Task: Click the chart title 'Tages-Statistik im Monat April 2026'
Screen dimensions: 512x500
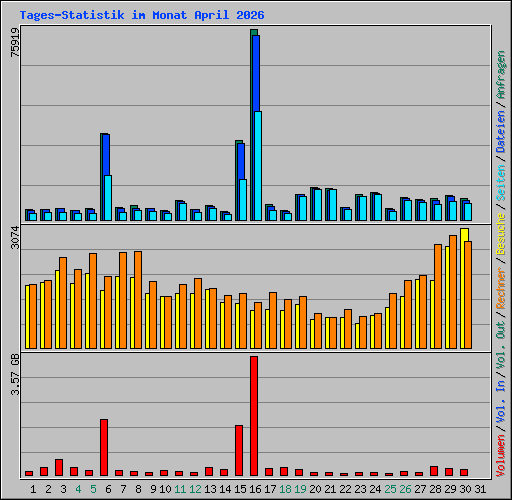Action: point(142,15)
